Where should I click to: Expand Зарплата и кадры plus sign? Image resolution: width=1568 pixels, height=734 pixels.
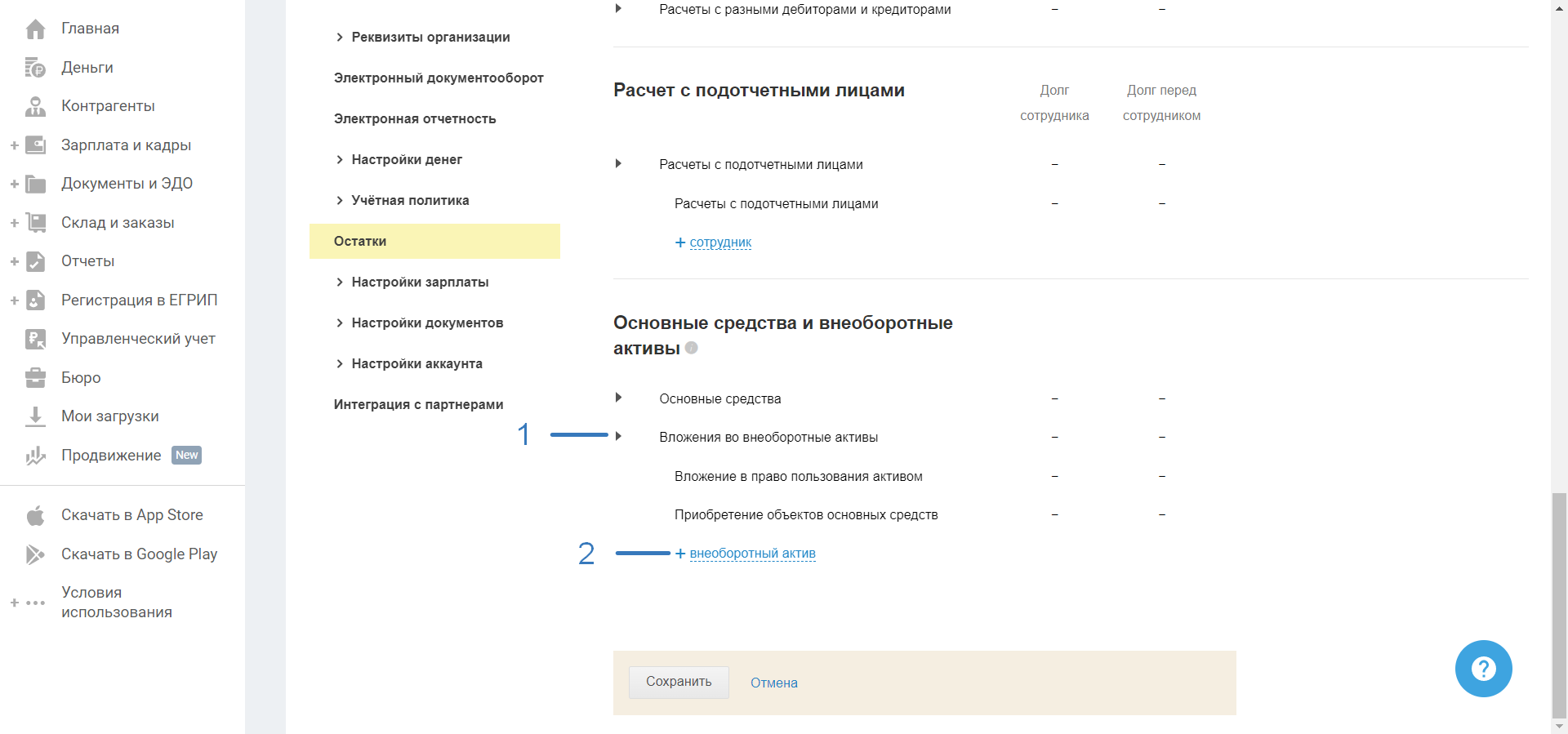14,145
